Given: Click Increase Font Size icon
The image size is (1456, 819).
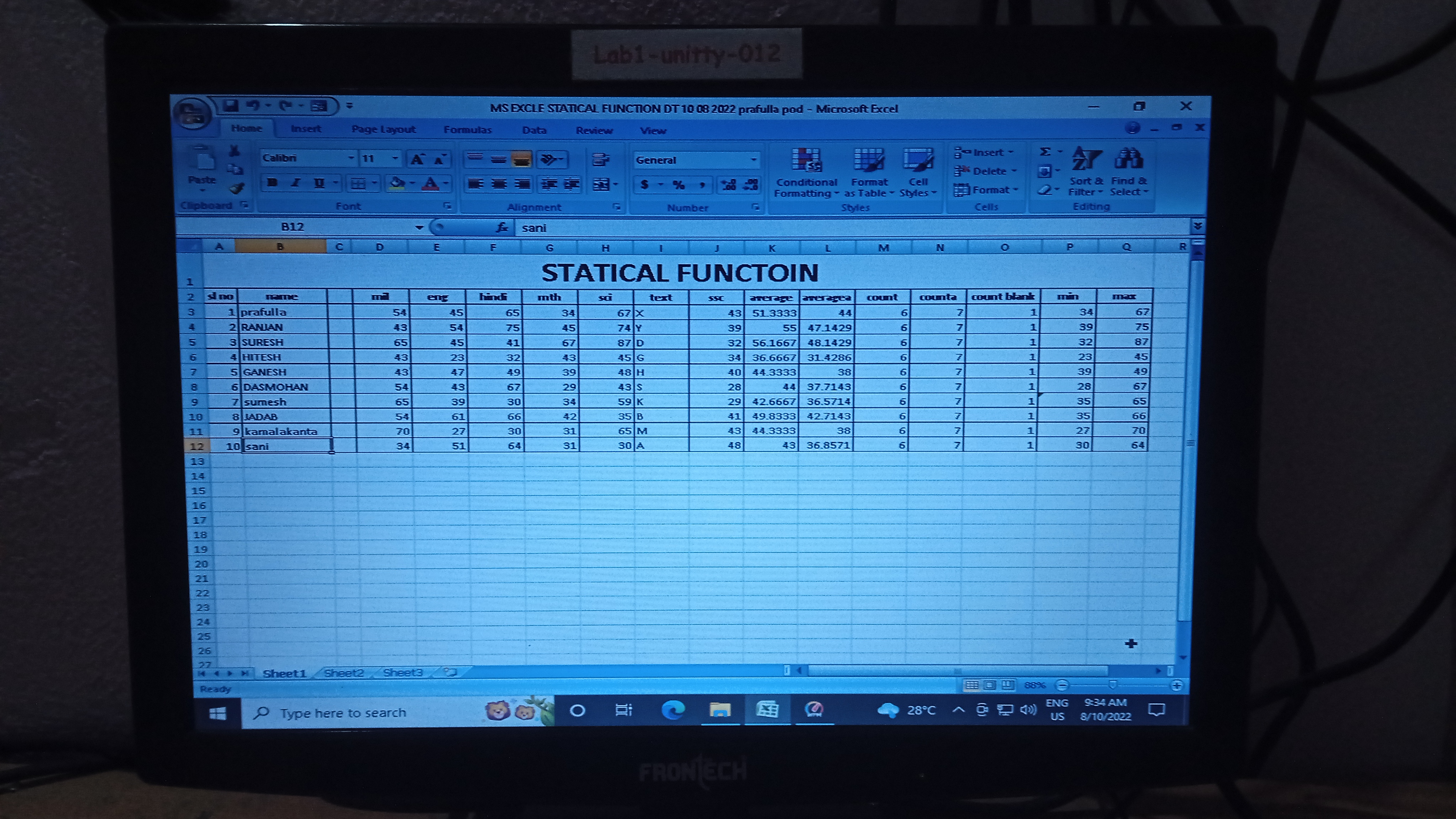Looking at the screenshot, I should point(417,159).
